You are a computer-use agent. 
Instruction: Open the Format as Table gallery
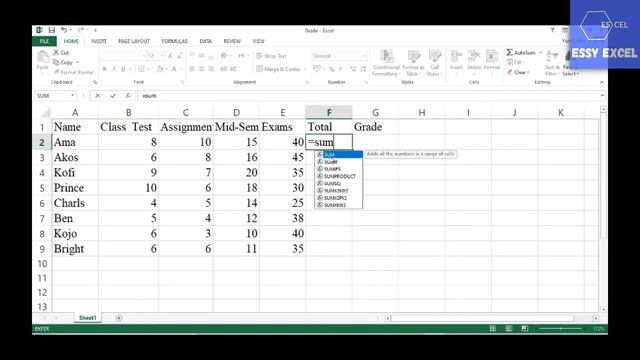(413, 63)
